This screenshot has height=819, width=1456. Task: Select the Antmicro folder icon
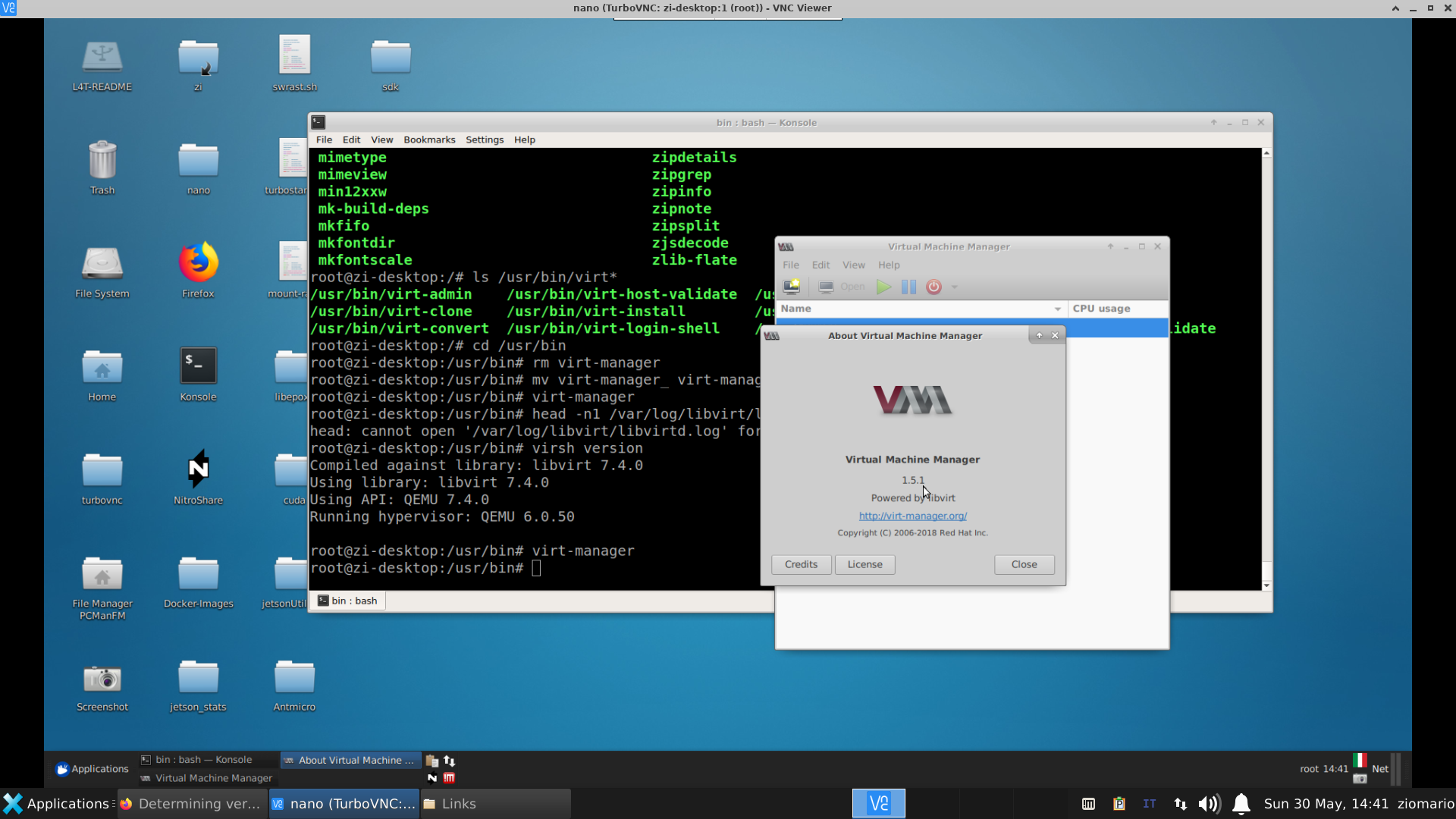[294, 687]
